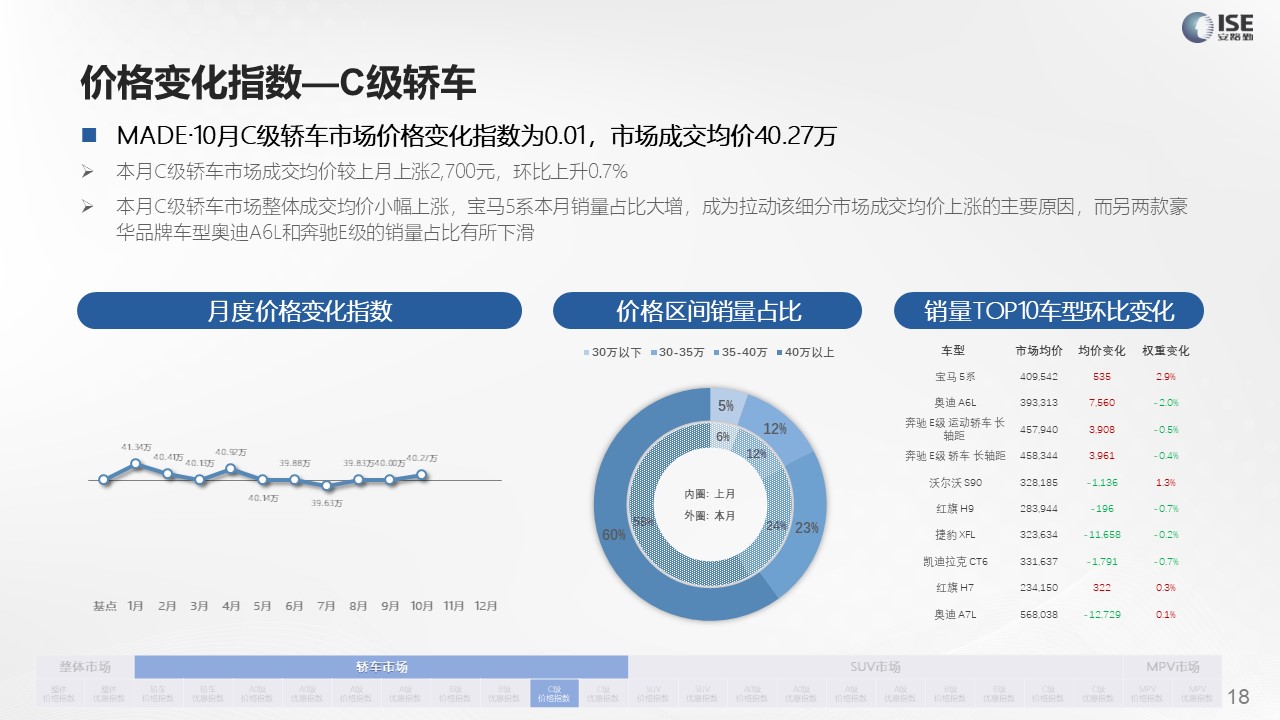Open the MPV市场 navigation section
Screen dimensions: 1280x720
coord(1173,667)
